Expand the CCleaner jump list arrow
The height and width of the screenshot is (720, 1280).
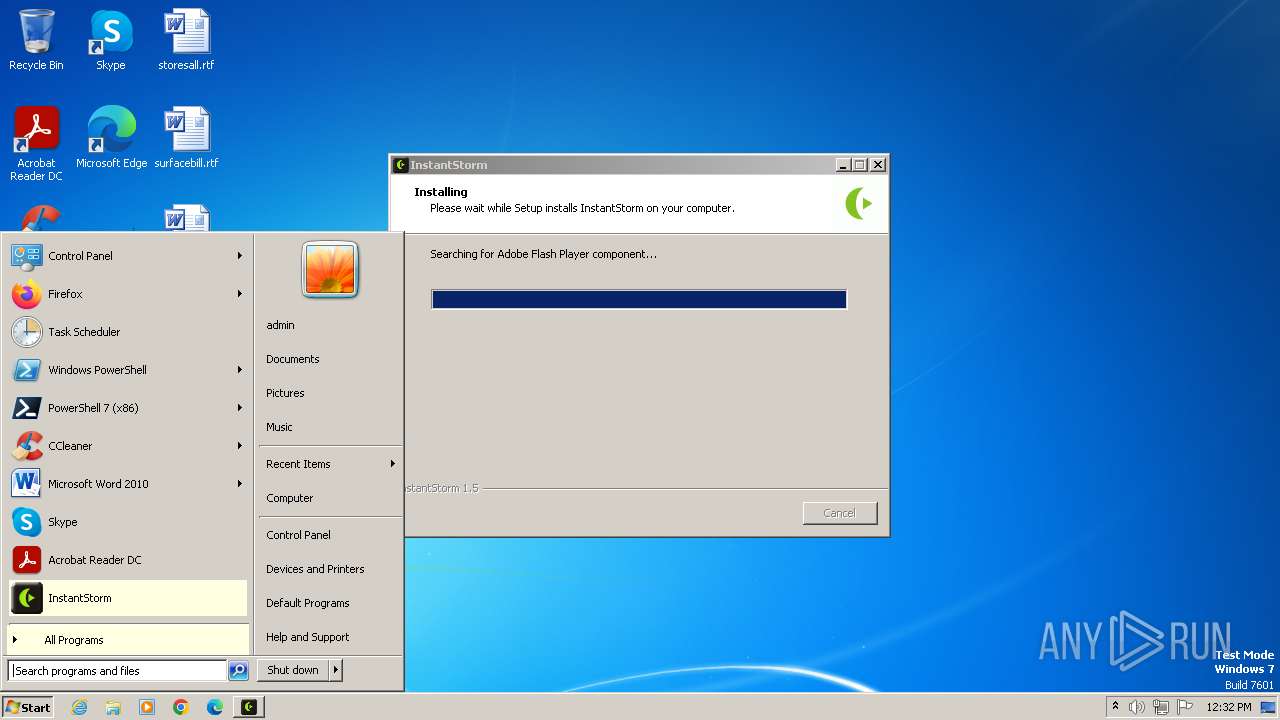240,446
